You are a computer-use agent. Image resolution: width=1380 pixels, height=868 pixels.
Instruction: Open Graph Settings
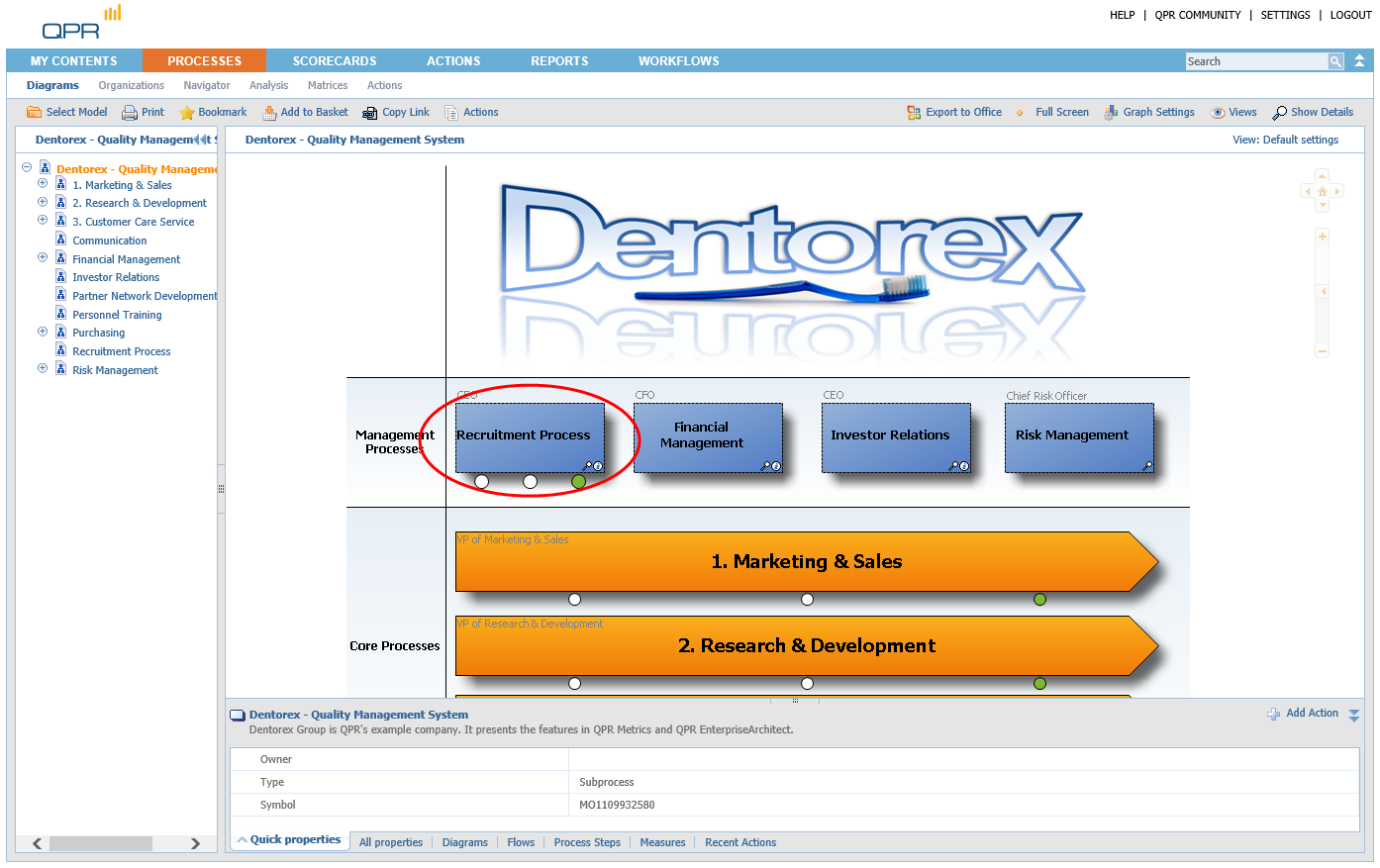(x=1111, y=113)
